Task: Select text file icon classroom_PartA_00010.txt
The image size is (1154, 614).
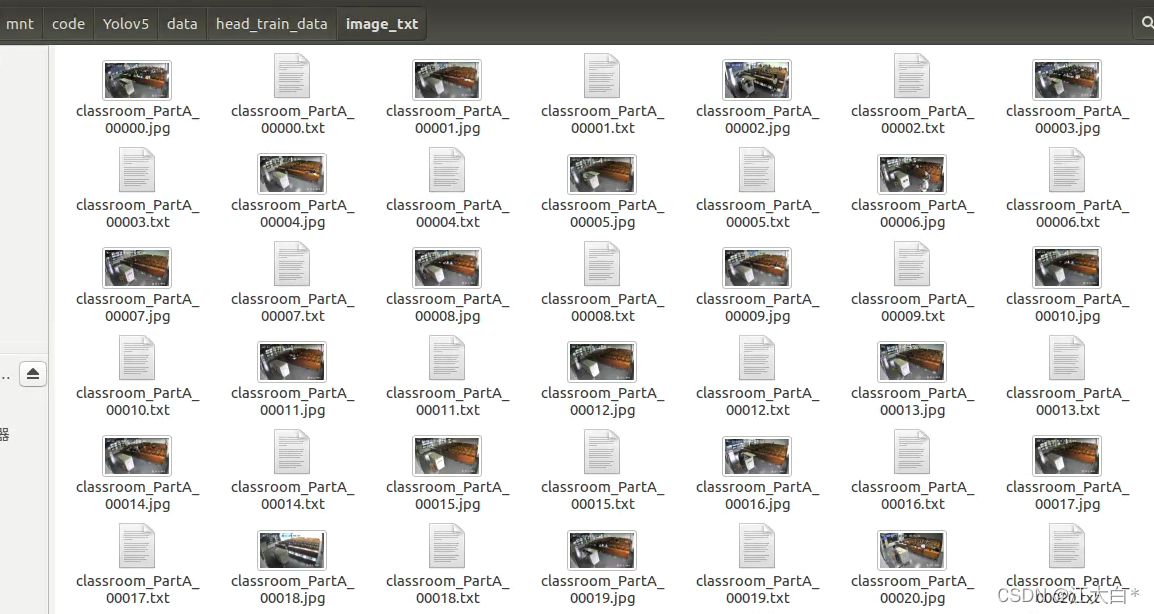Action: coord(137,358)
